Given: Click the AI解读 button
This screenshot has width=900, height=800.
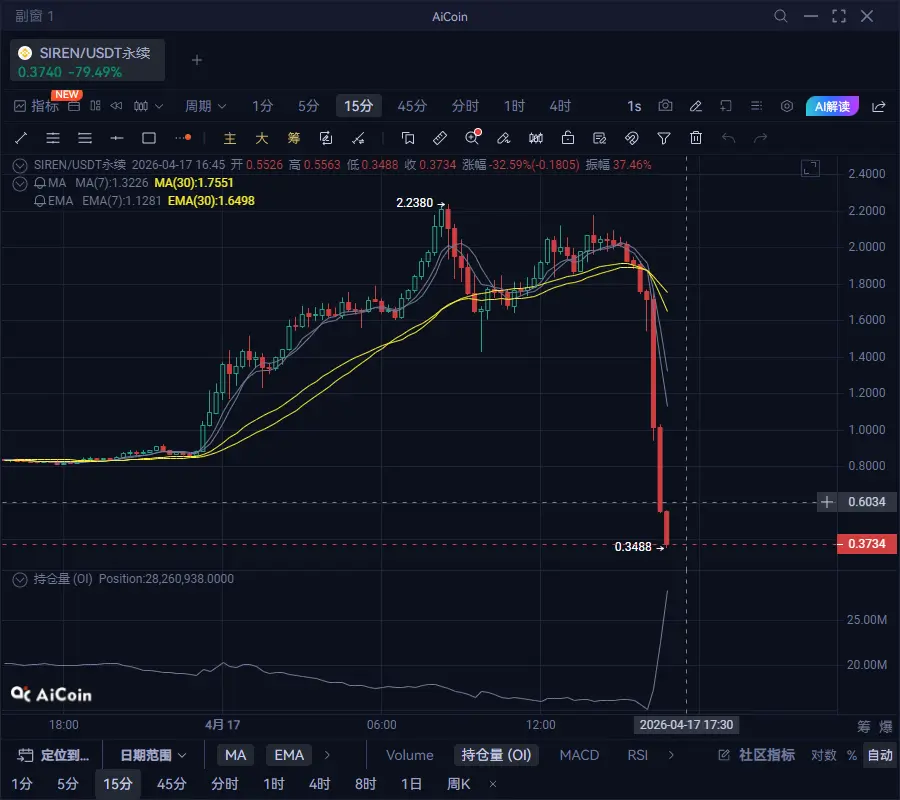Looking at the screenshot, I should (x=832, y=106).
